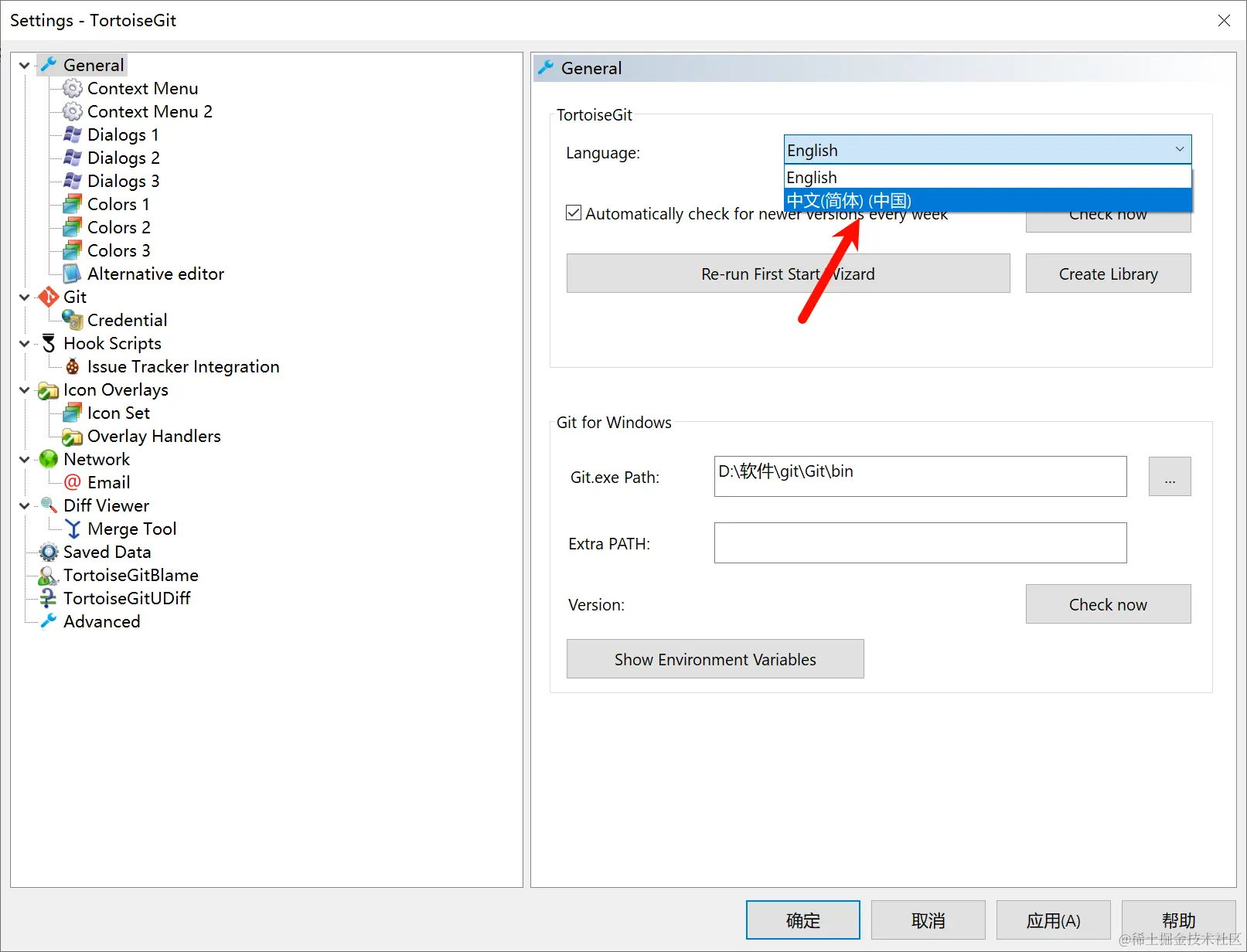Collapse the Network tree node
This screenshot has width=1247, height=952.
25,460
